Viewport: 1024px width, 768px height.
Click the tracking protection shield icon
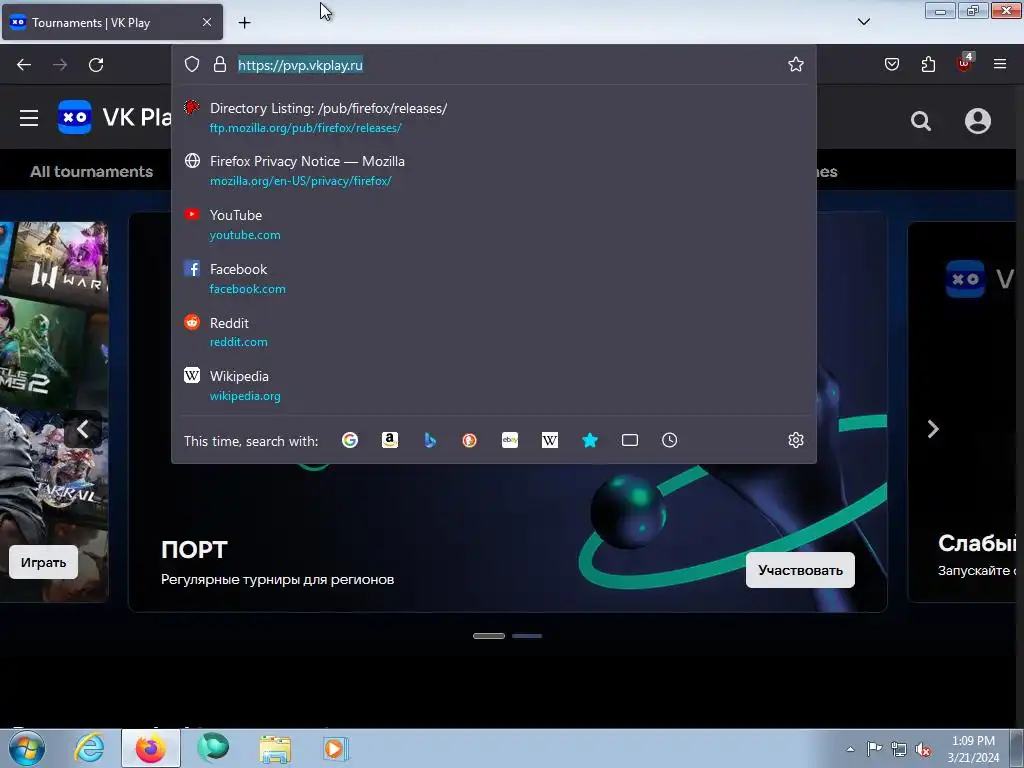pyautogui.click(x=191, y=64)
